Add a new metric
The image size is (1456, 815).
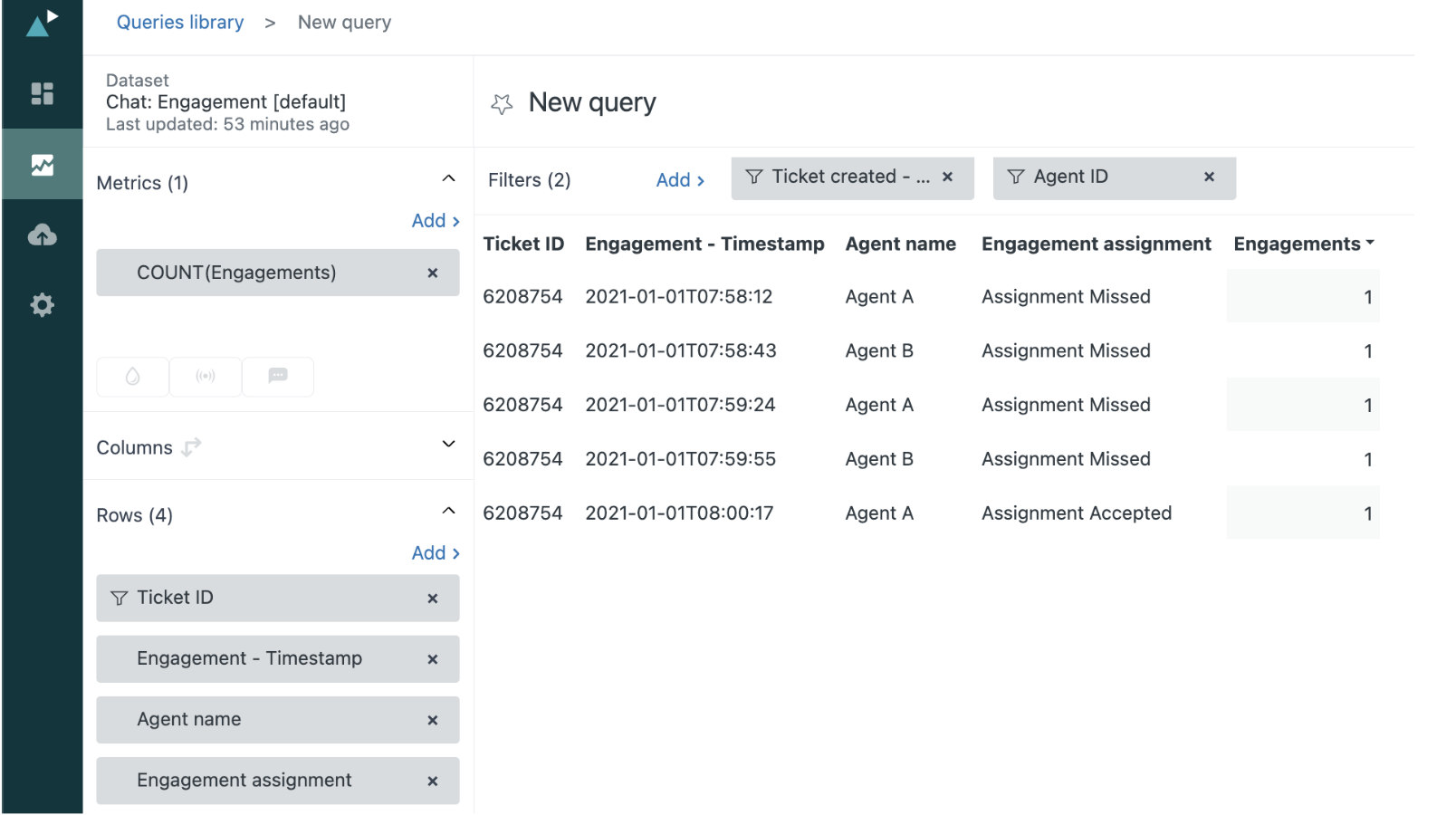click(436, 221)
